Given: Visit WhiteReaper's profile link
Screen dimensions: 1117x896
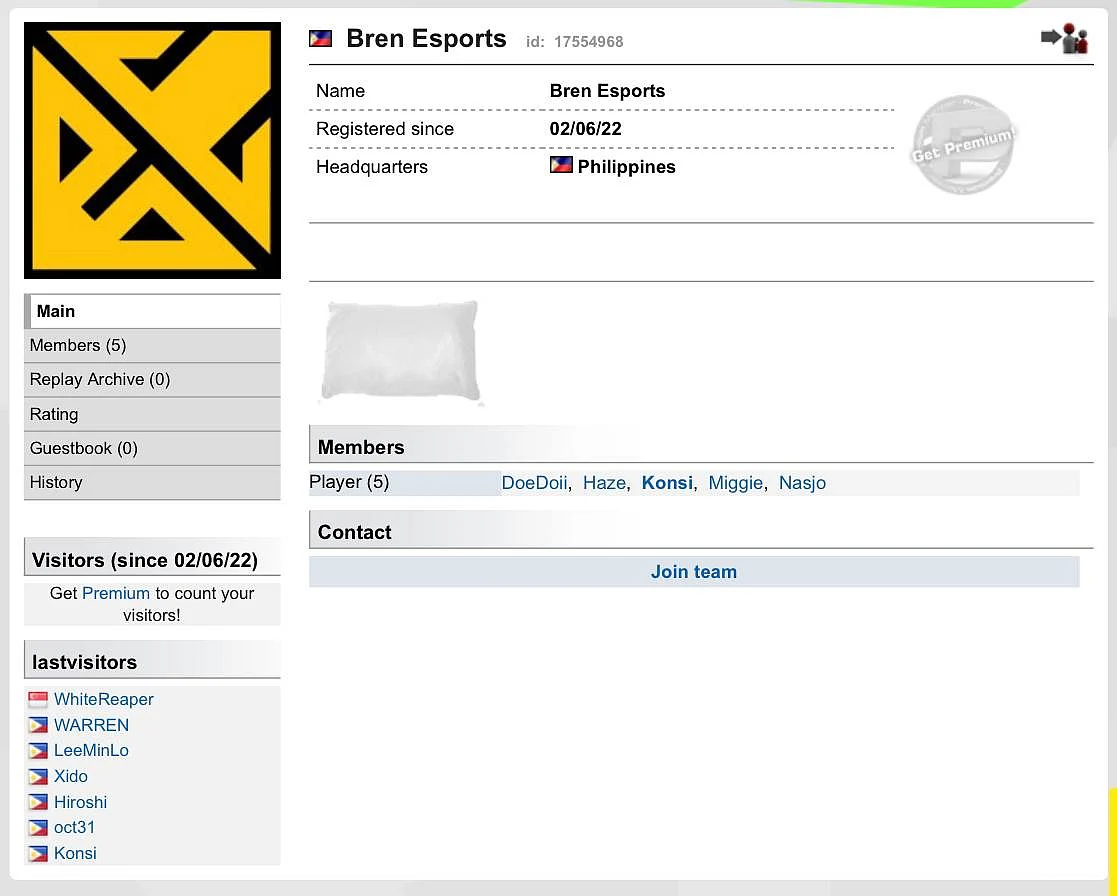Looking at the screenshot, I should pyautogui.click(x=103, y=699).
